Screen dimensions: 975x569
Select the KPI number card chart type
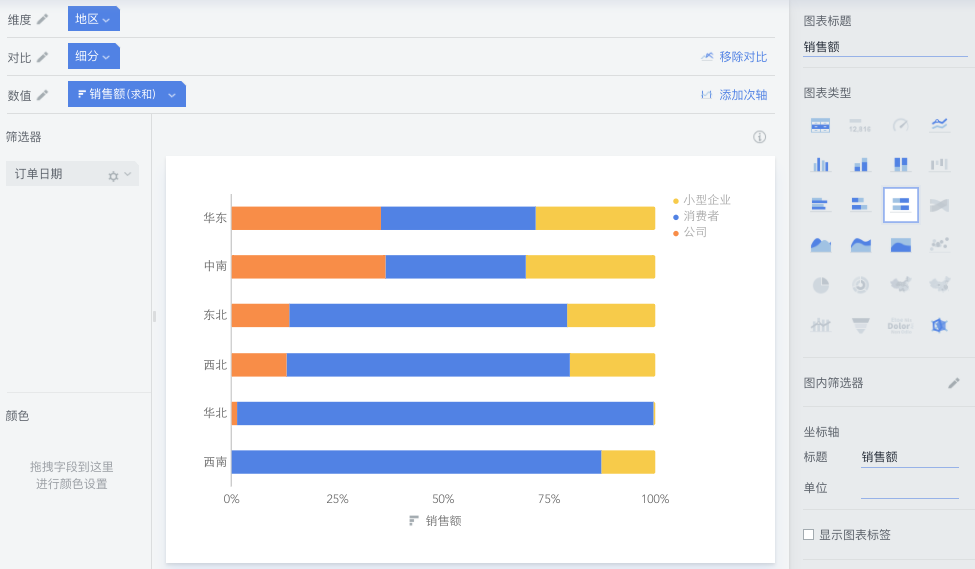[x=860, y=126]
